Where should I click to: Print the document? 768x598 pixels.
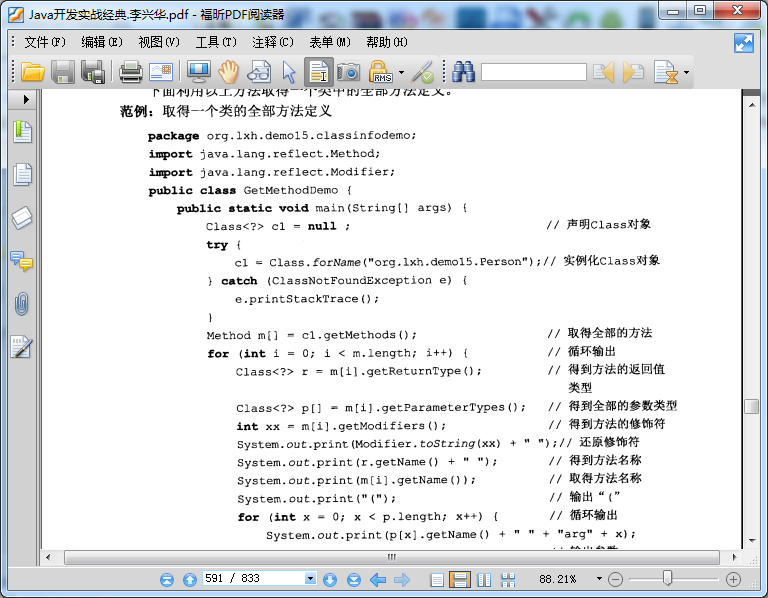(131, 72)
